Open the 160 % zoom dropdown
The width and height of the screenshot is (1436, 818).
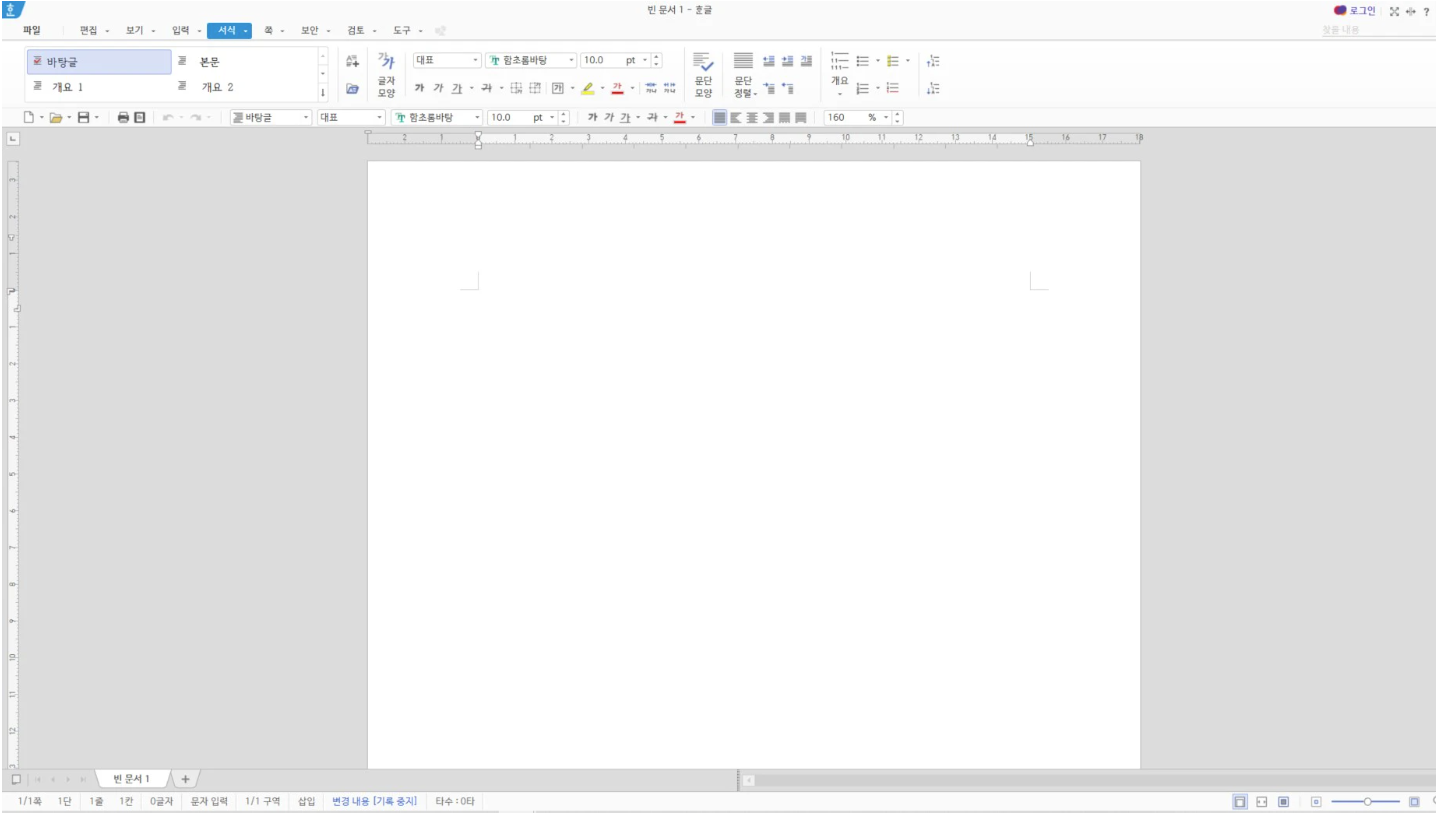tap(886, 117)
